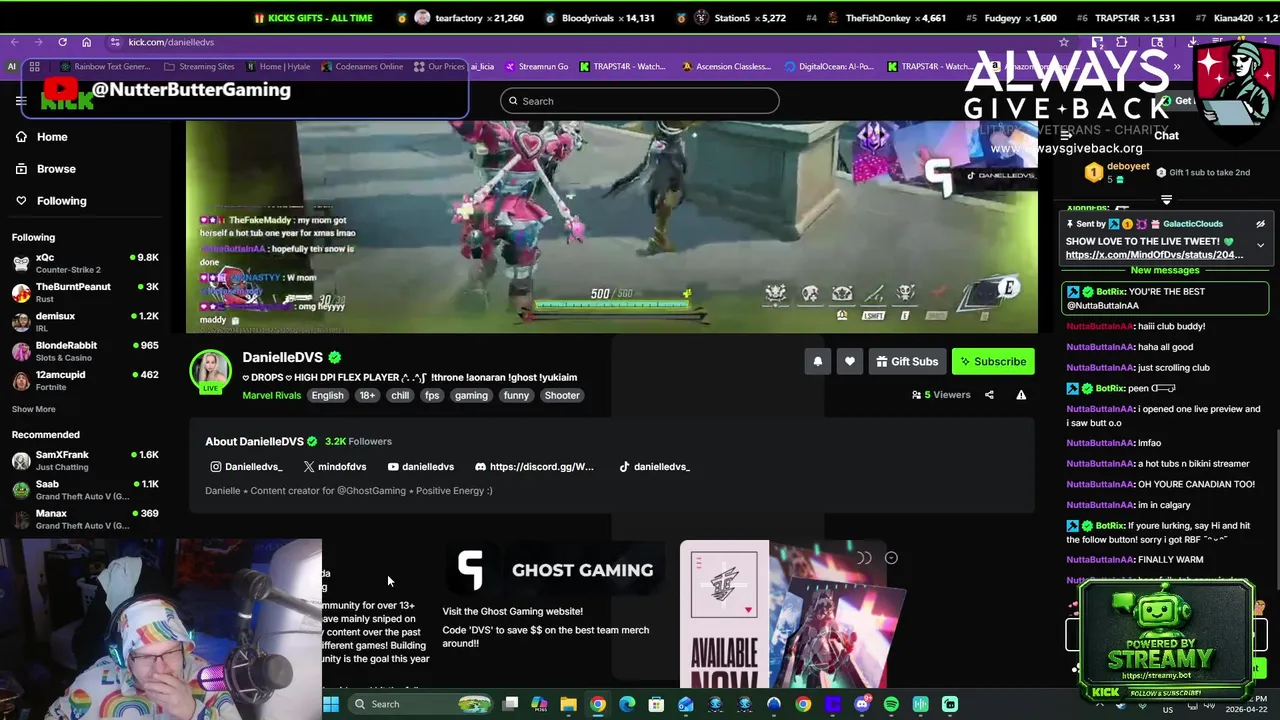Click the green Subscribe button
1280x720 pixels.
click(x=993, y=361)
